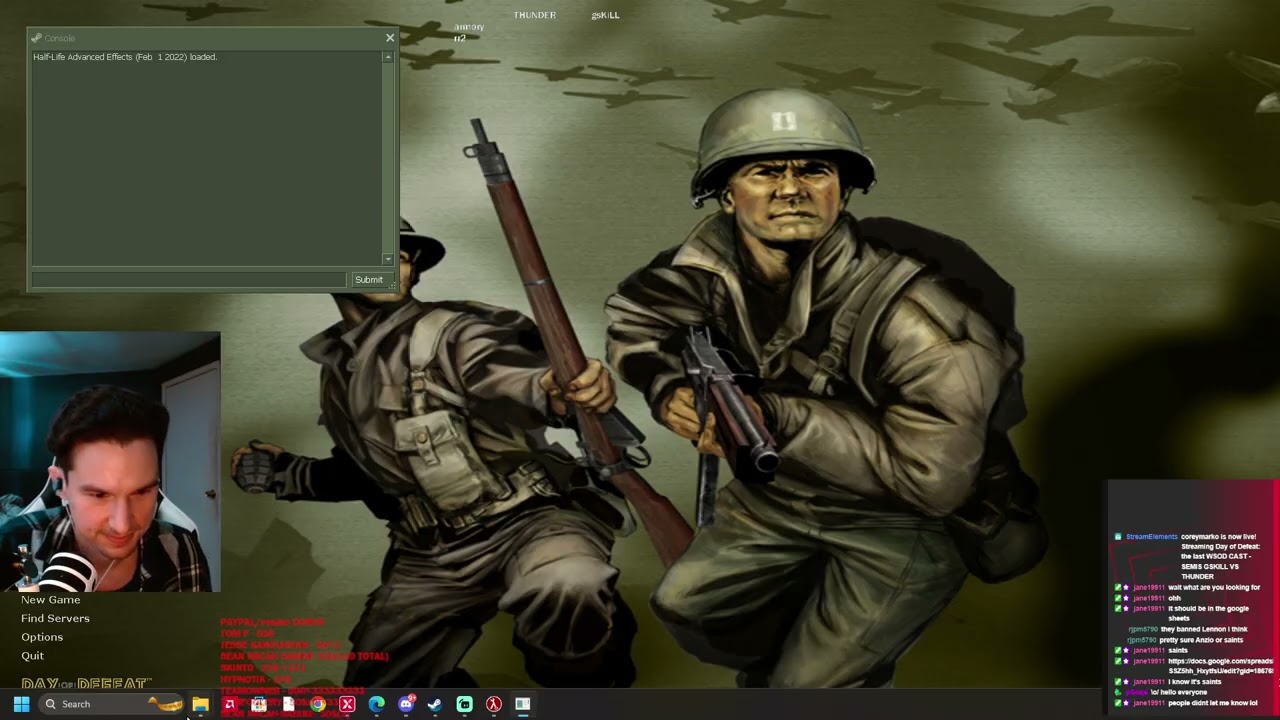Click the chat message "pretty sure Anzio or saints"
Image resolution: width=1280 pixels, height=720 pixels.
point(1201,640)
